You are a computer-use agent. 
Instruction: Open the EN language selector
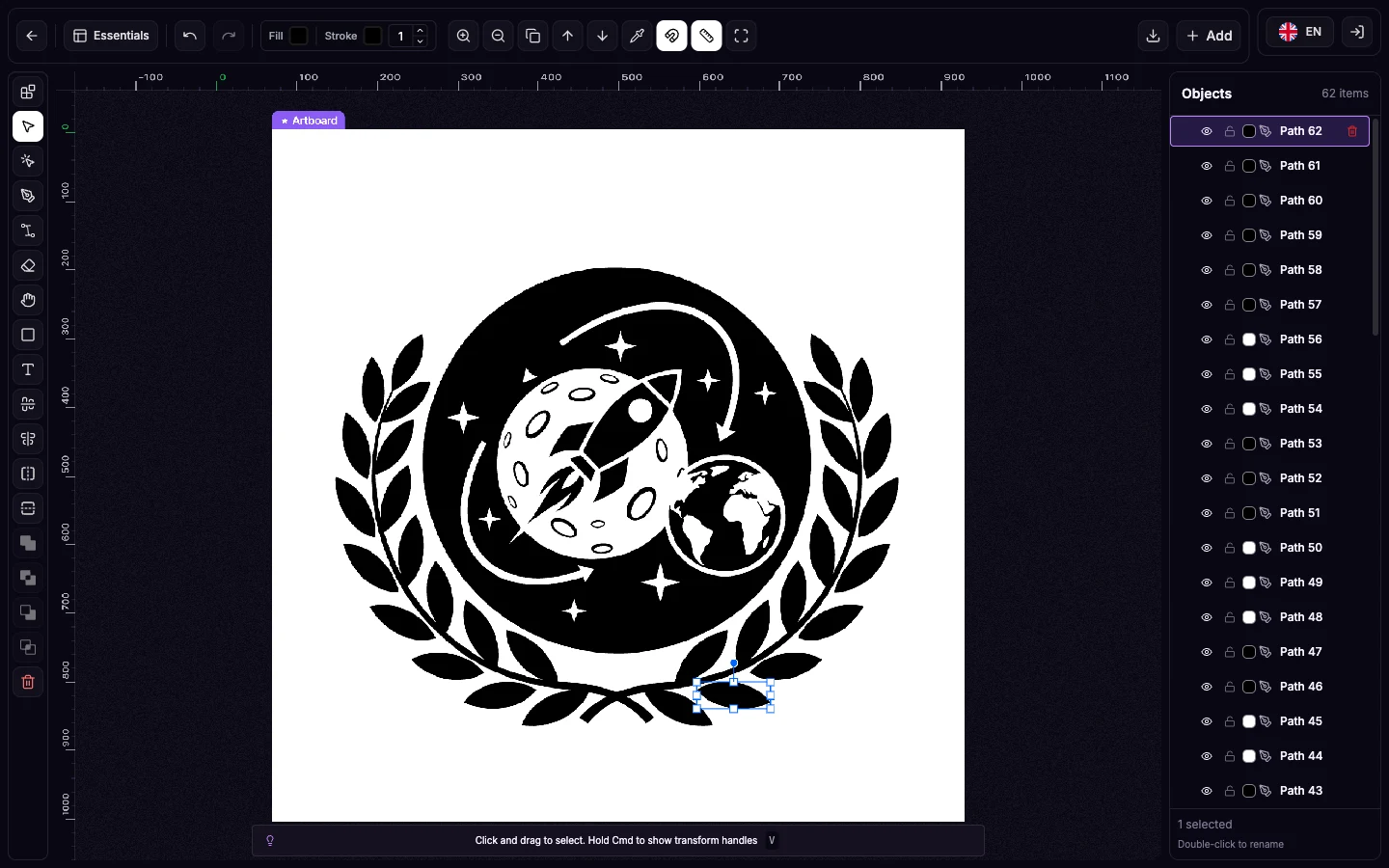1300,32
